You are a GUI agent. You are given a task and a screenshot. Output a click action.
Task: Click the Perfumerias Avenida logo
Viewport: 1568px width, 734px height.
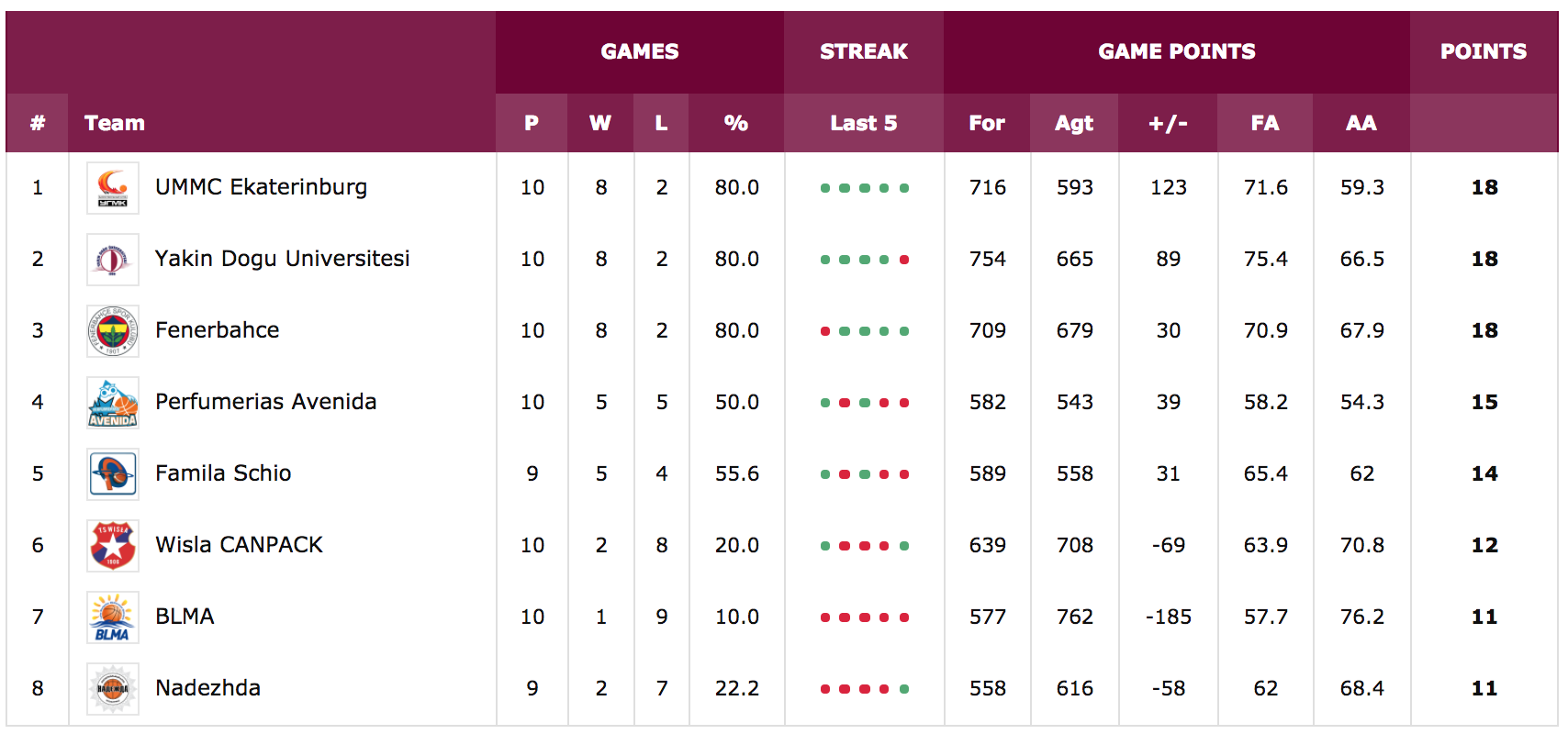pos(113,403)
